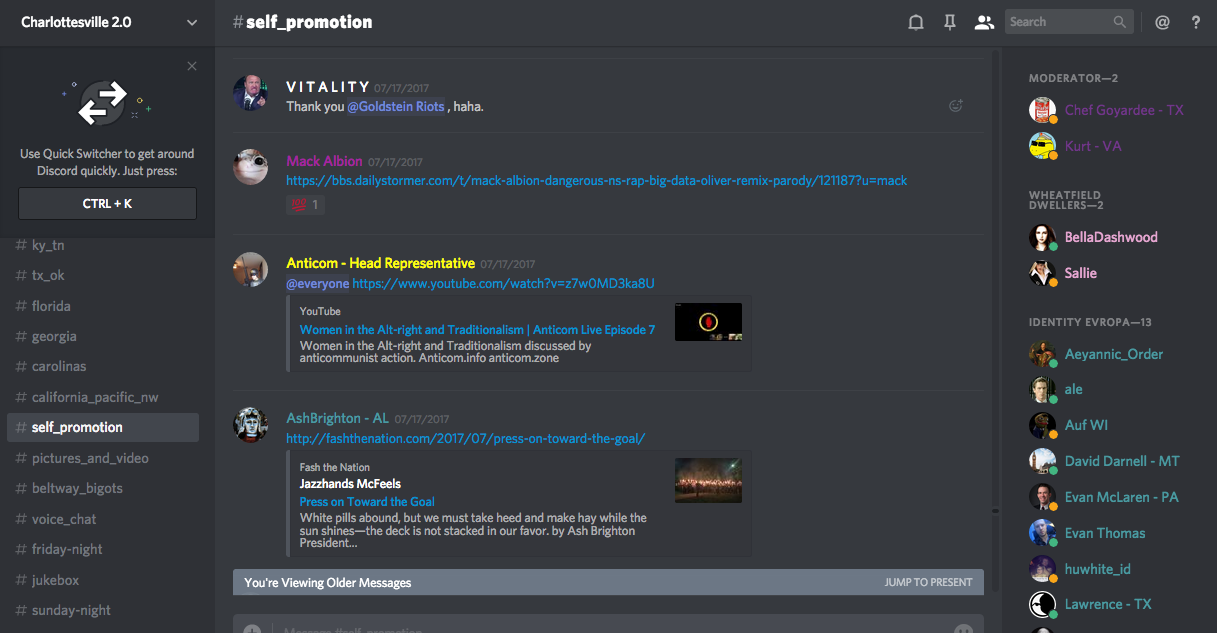Switch to pictures_and_video channel
This screenshot has width=1217, height=633.
(x=90, y=458)
